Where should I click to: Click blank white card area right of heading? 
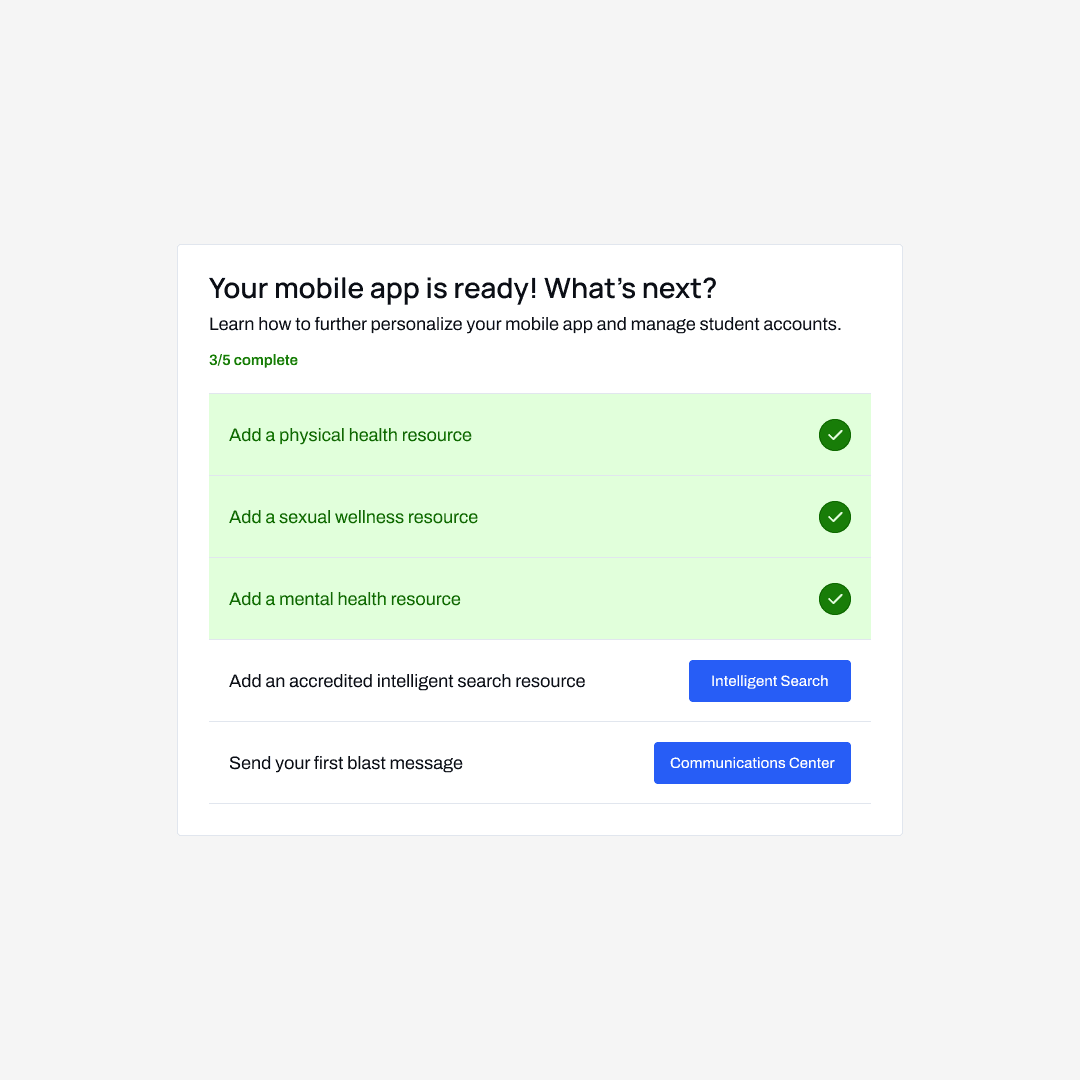(810, 288)
